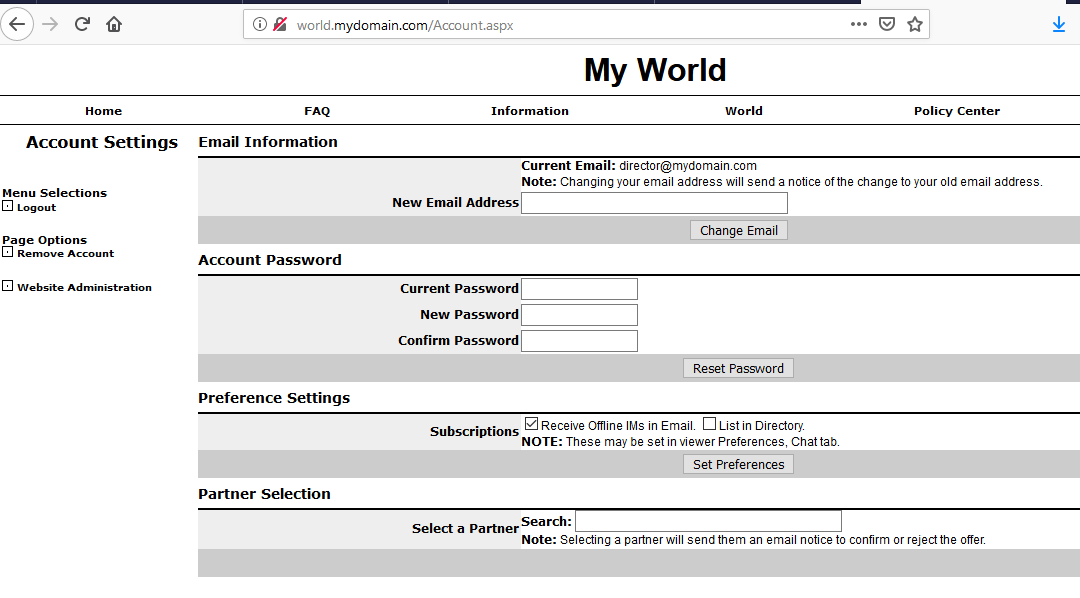Click the box icon beside Remove Account
This screenshot has height=598, width=1080.
pyautogui.click(x=8, y=252)
